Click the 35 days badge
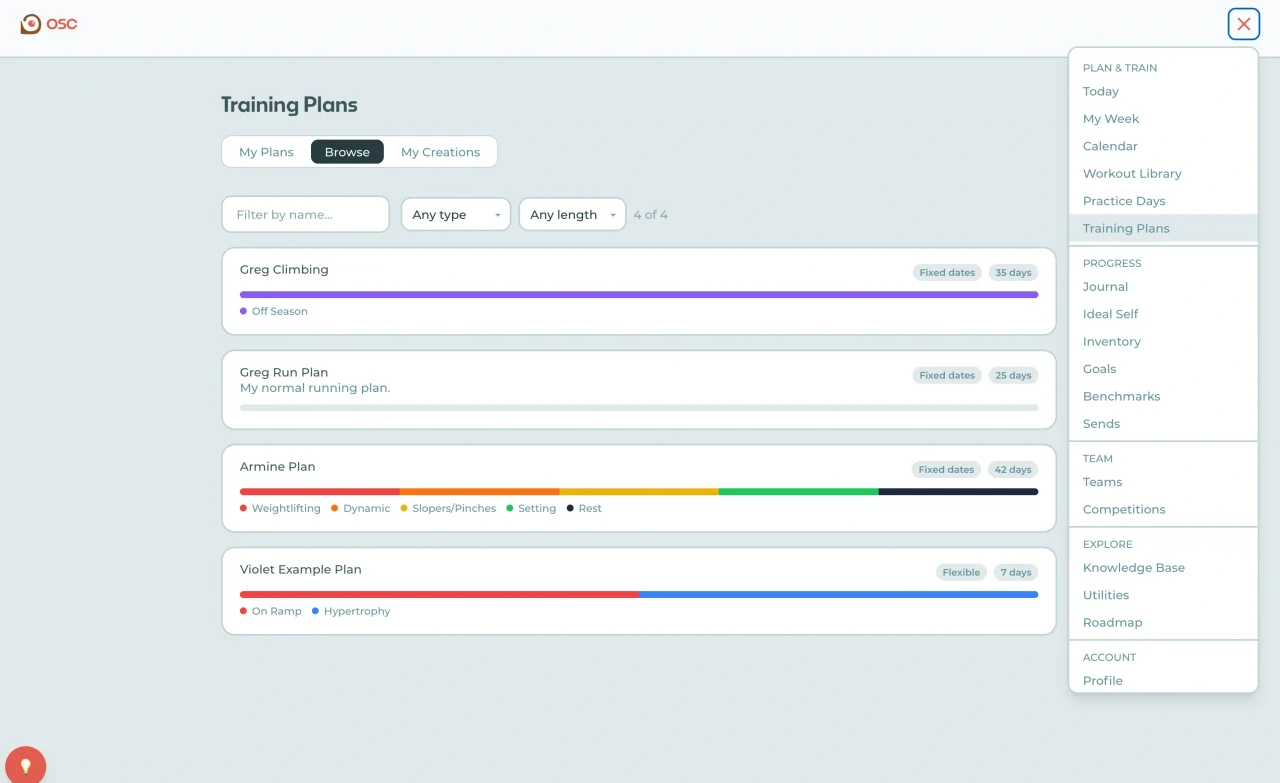The height and width of the screenshot is (783, 1280). 1013,272
